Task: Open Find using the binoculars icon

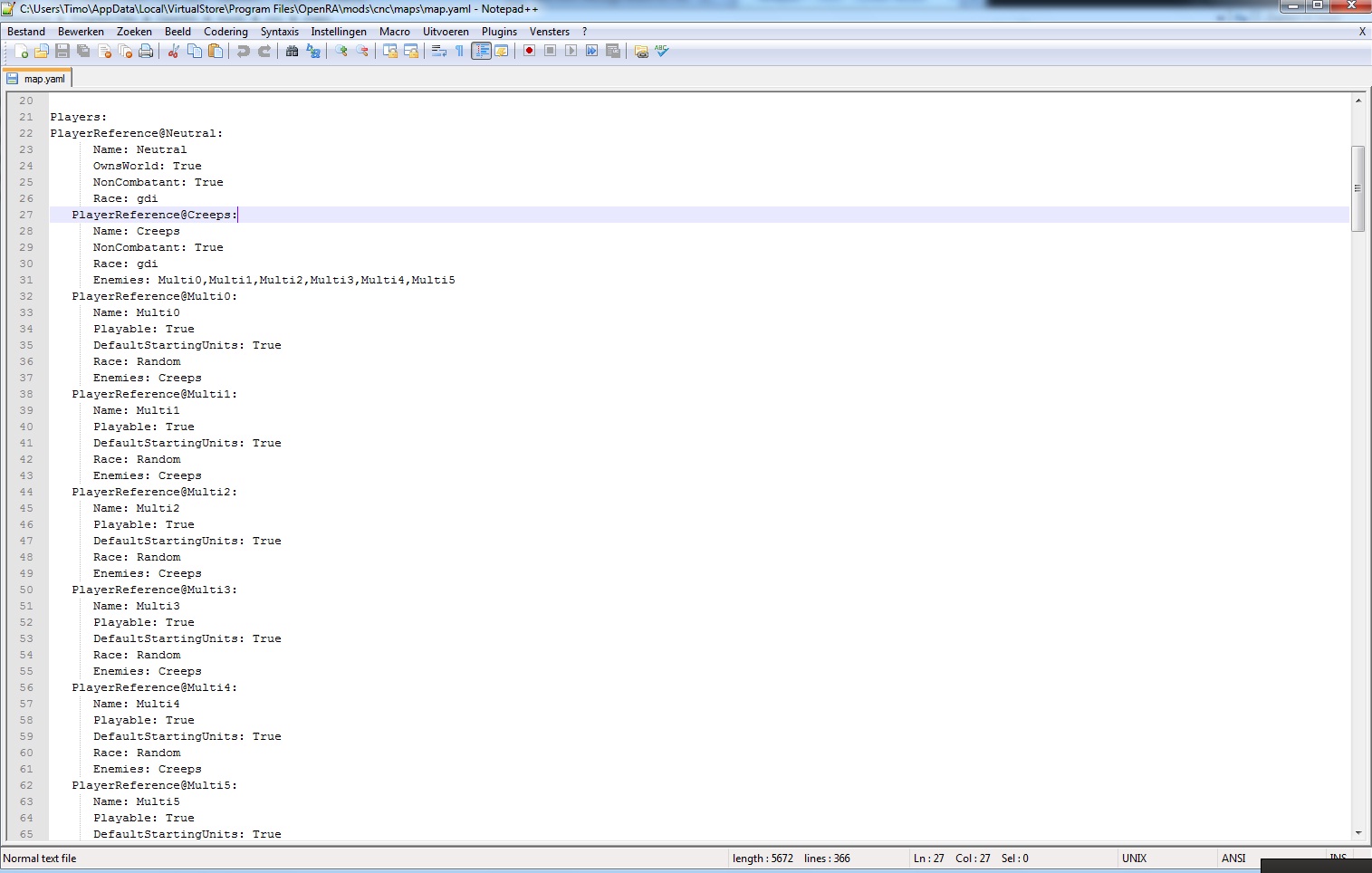Action: point(292,52)
